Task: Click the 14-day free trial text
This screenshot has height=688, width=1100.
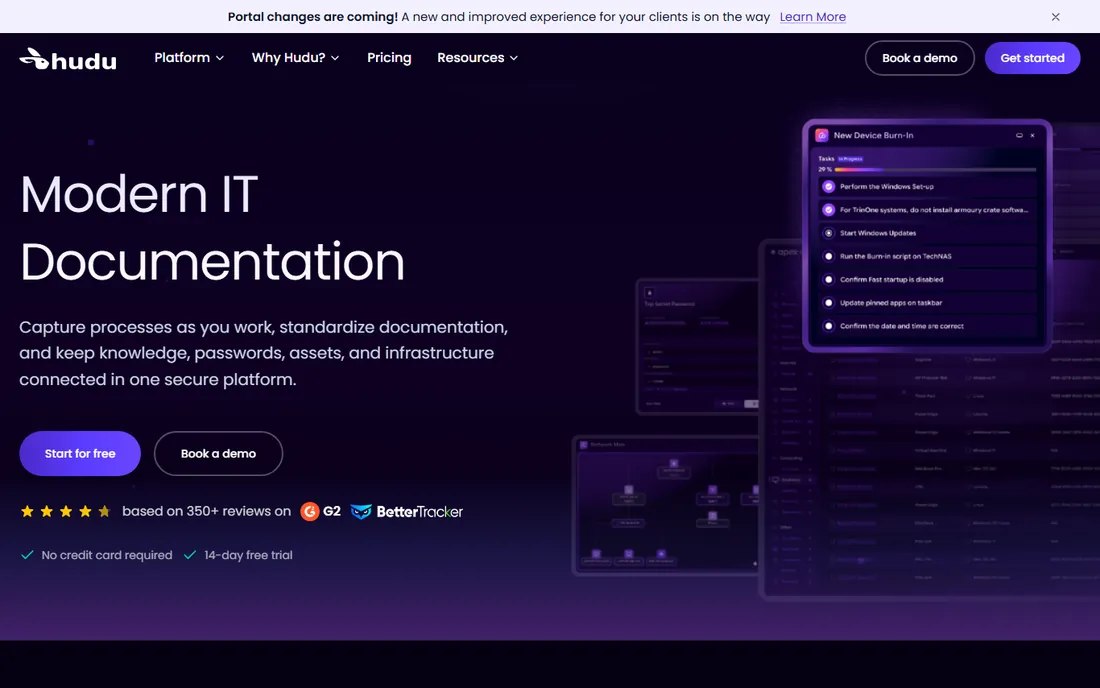Action: [248, 555]
